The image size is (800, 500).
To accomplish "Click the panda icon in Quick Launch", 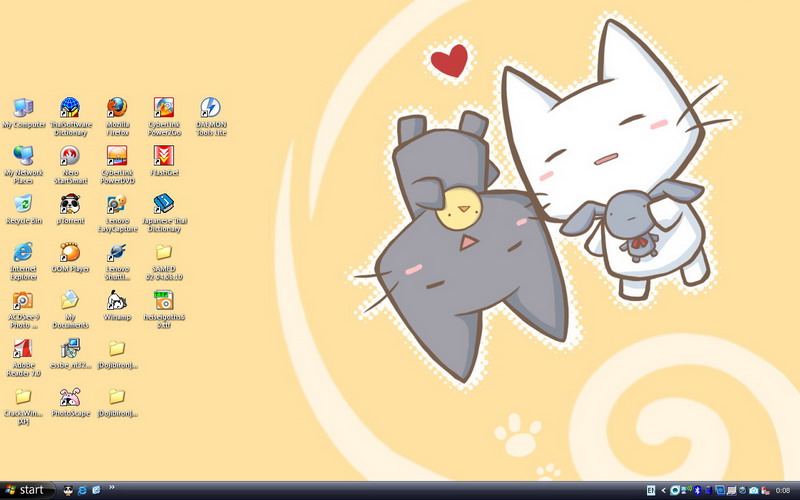I will tap(68, 491).
